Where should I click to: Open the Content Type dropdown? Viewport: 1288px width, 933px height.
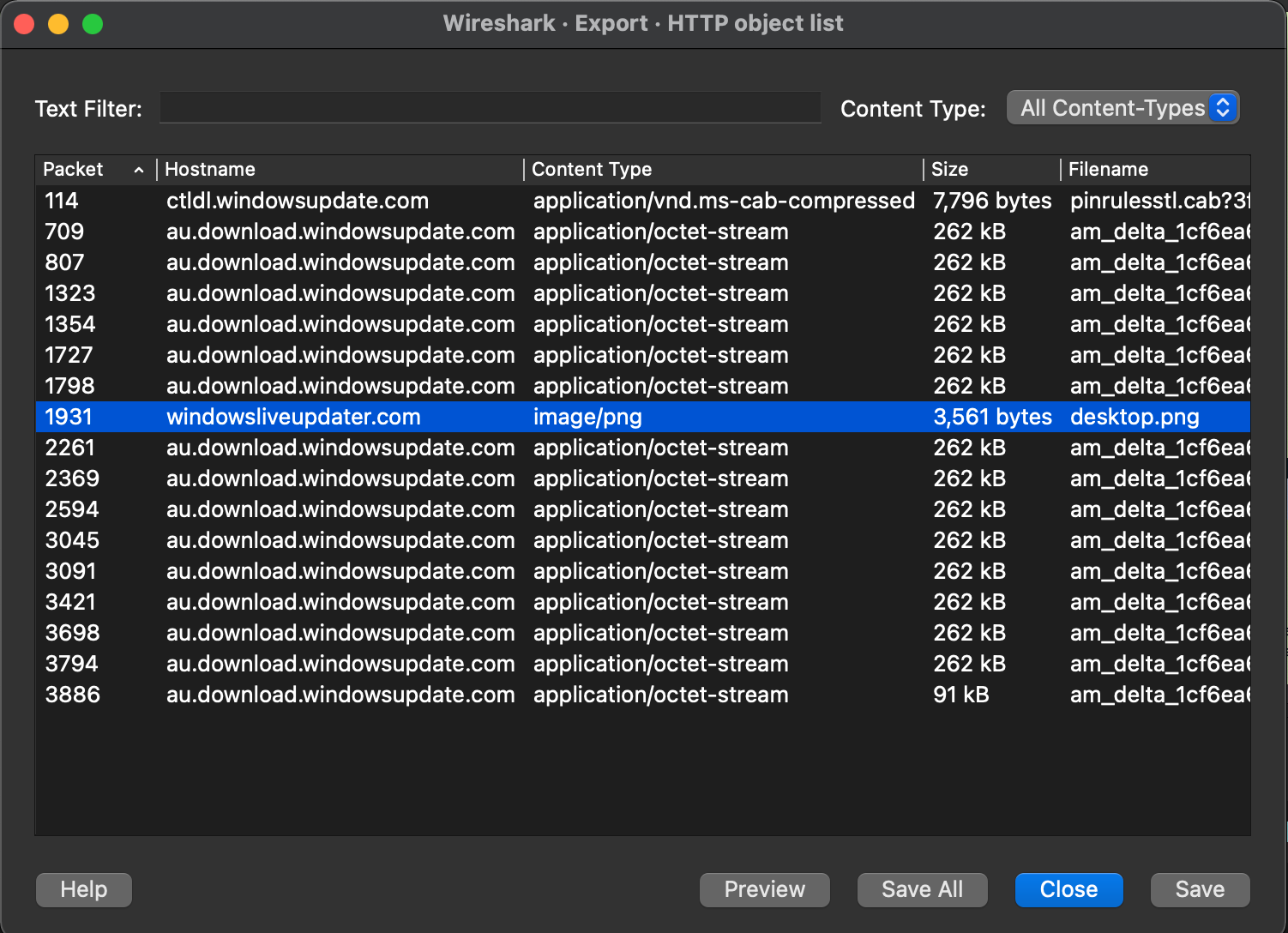1122,108
